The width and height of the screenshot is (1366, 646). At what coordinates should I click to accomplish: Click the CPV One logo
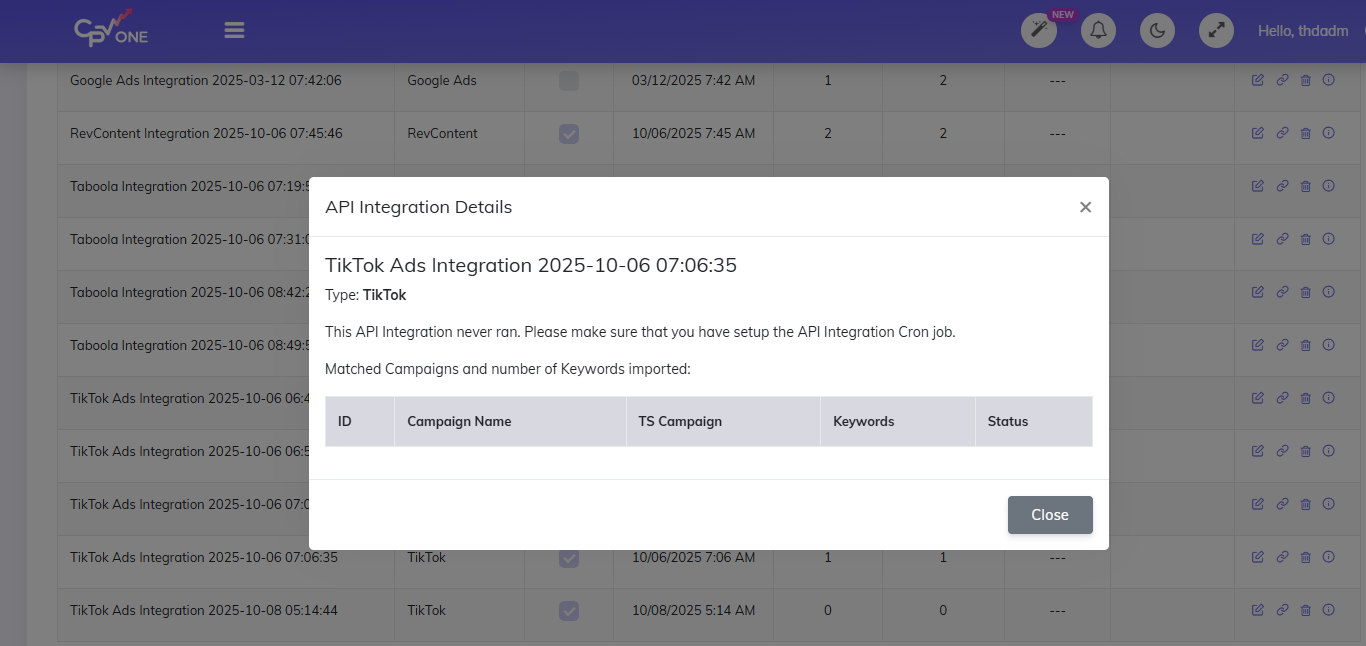(109, 30)
